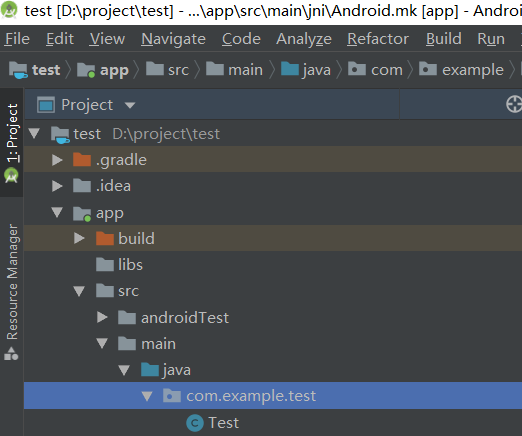
Task: Select the src row in tree
Action: click(x=273, y=291)
